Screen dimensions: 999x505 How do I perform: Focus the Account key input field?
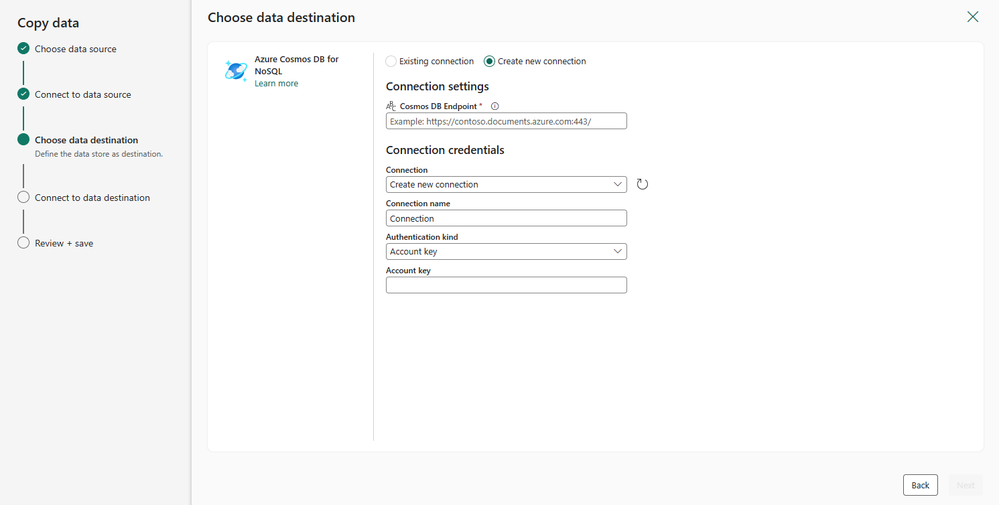[x=506, y=285]
